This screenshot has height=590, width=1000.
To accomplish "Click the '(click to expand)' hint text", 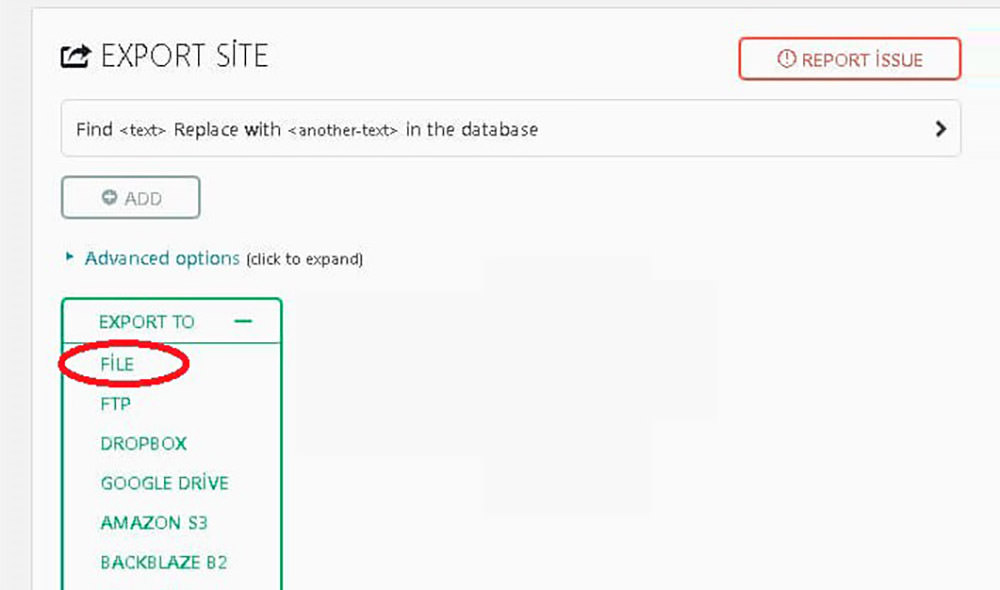I will pos(305,259).
